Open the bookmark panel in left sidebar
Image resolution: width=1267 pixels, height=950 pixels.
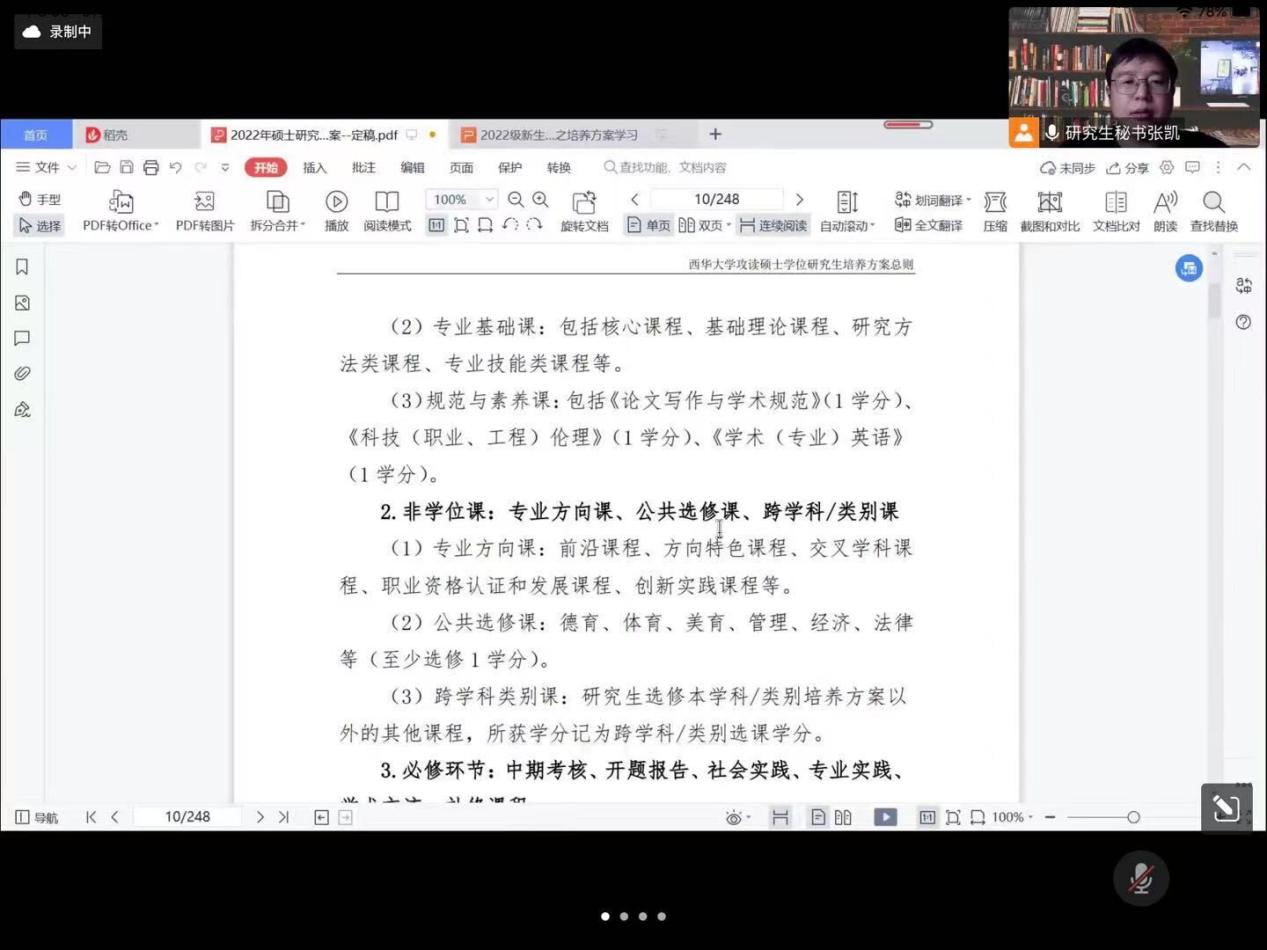tap(22, 267)
